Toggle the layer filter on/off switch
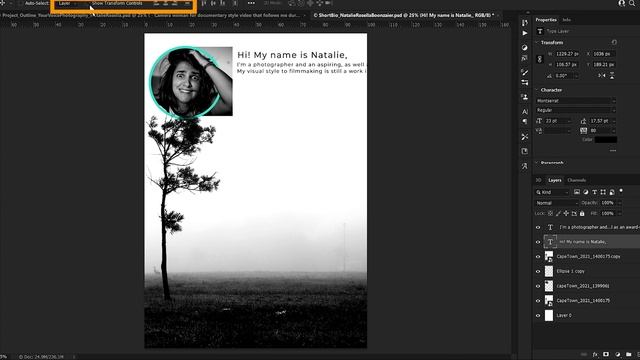This screenshot has width=640, height=360. [621, 191]
